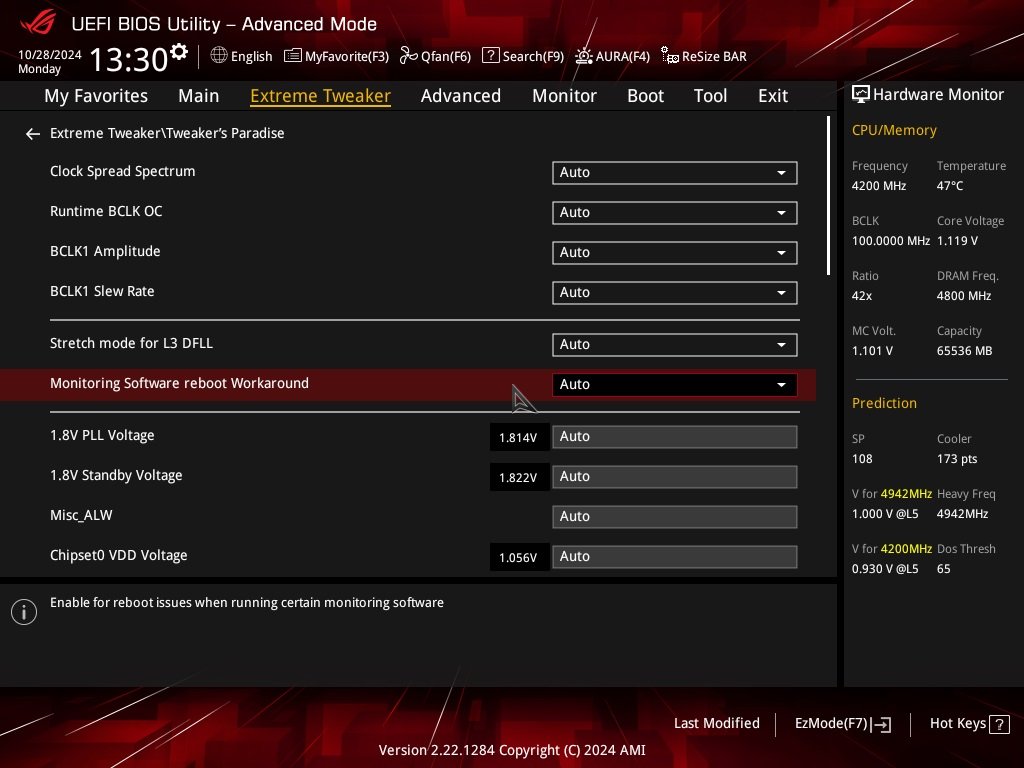Switch to the Advanced tab
Image resolution: width=1024 pixels, height=768 pixels.
point(460,96)
